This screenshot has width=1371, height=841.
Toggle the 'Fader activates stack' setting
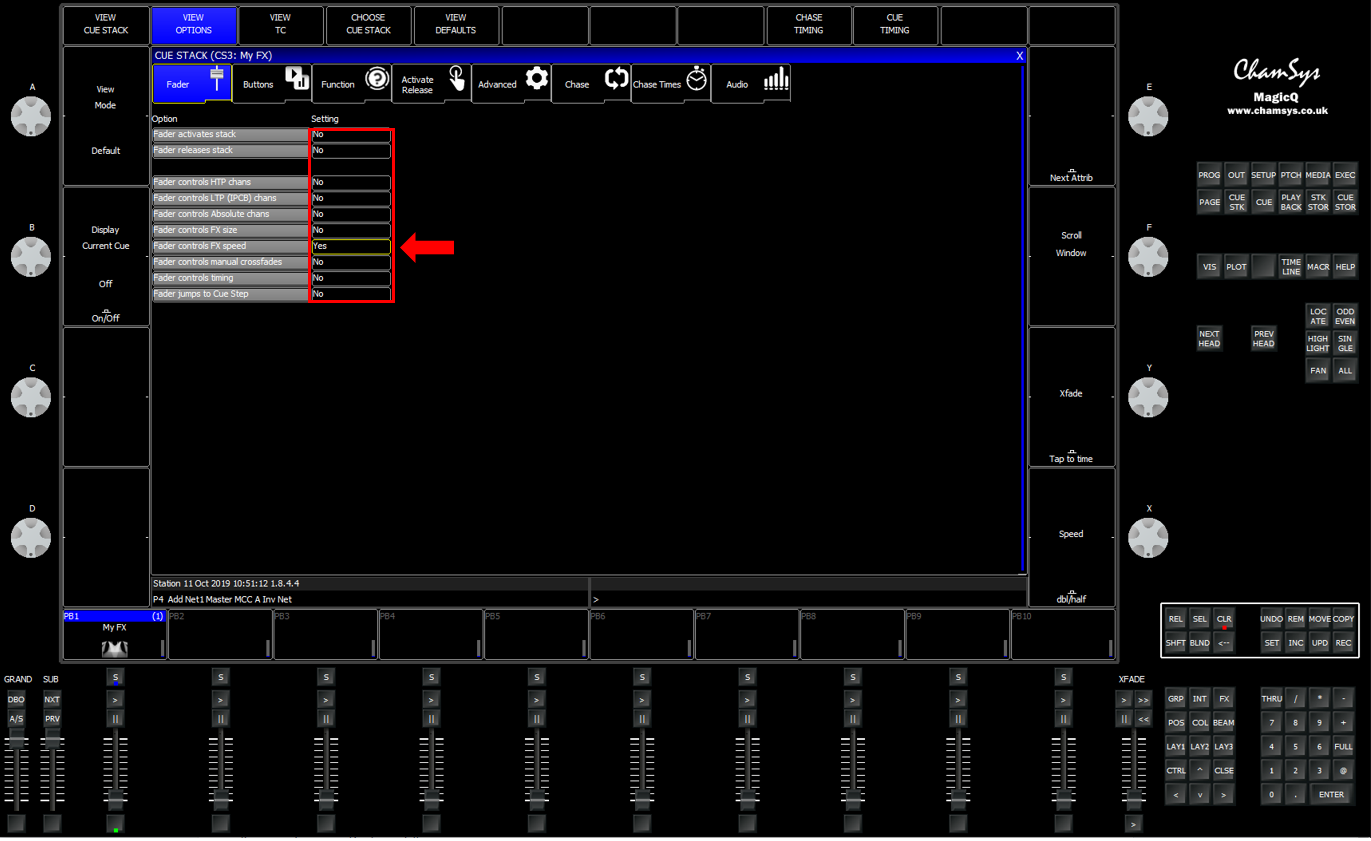351,134
